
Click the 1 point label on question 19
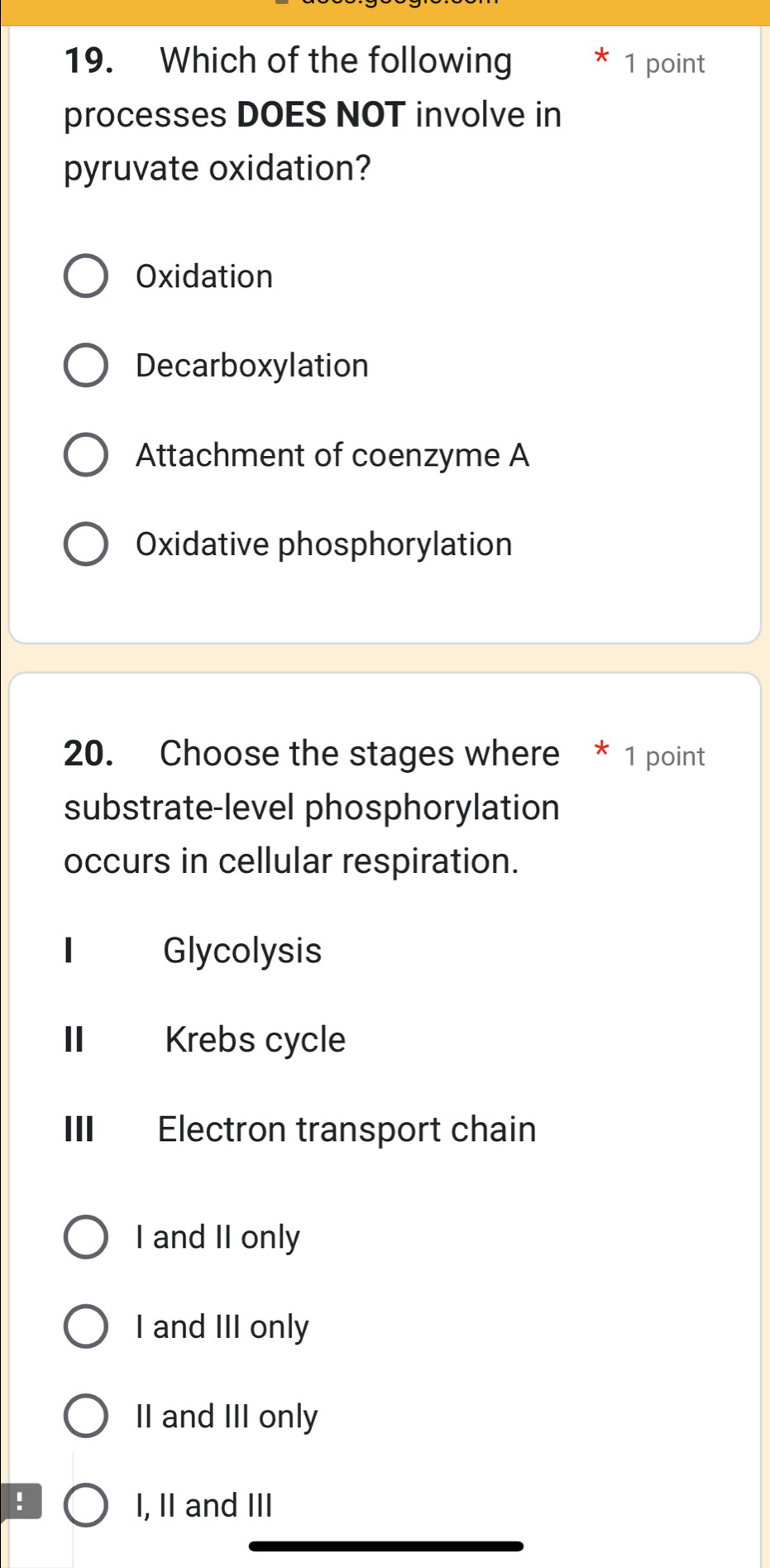(x=663, y=63)
